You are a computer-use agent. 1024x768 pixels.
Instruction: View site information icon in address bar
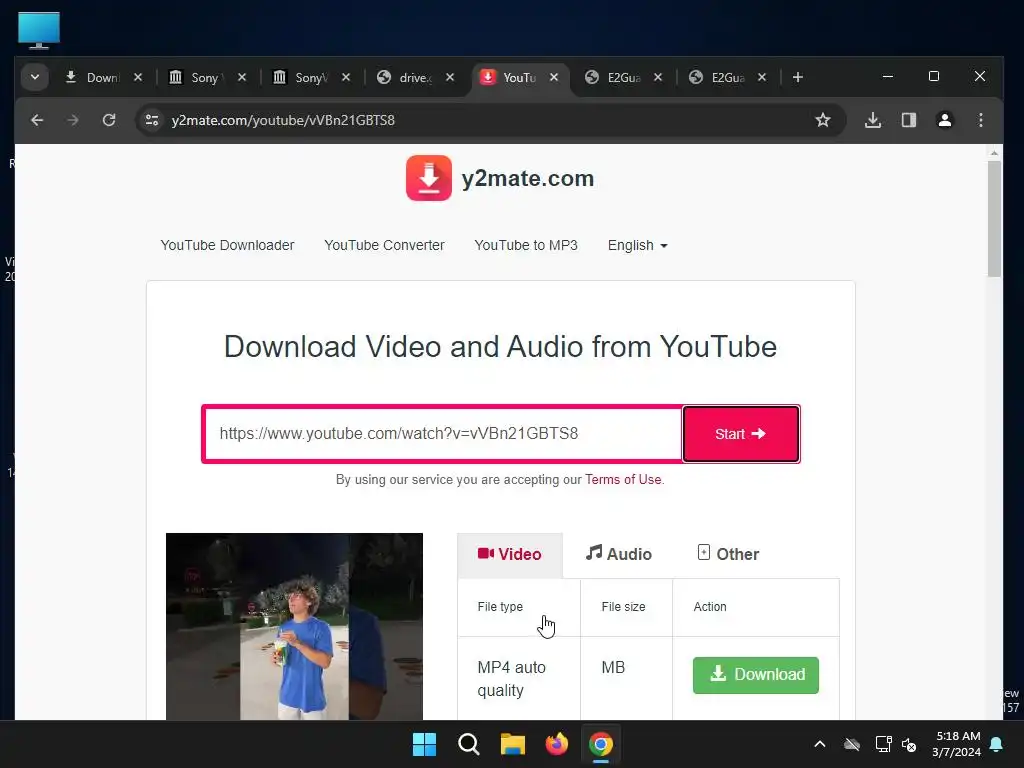152,120
